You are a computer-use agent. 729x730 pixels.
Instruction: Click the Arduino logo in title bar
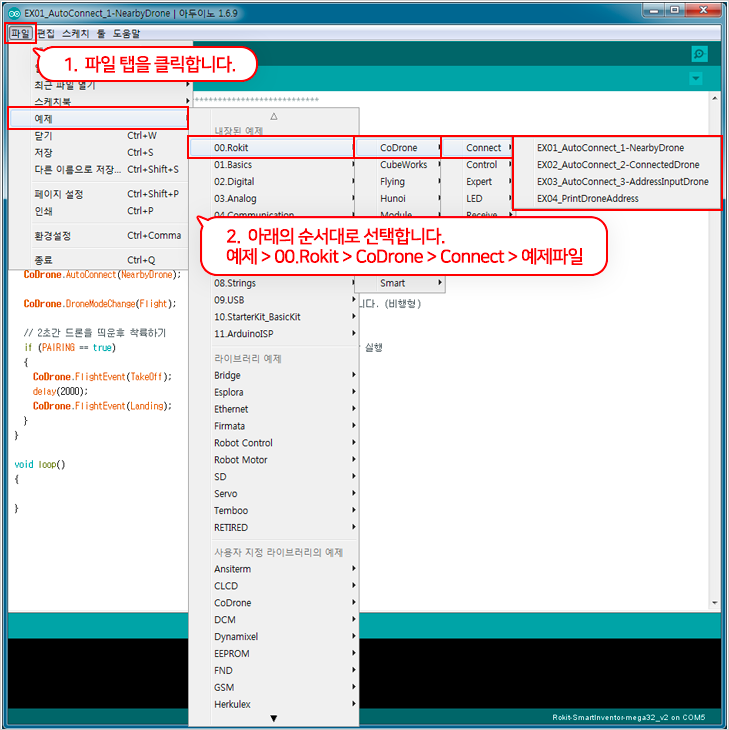point(13,10)
